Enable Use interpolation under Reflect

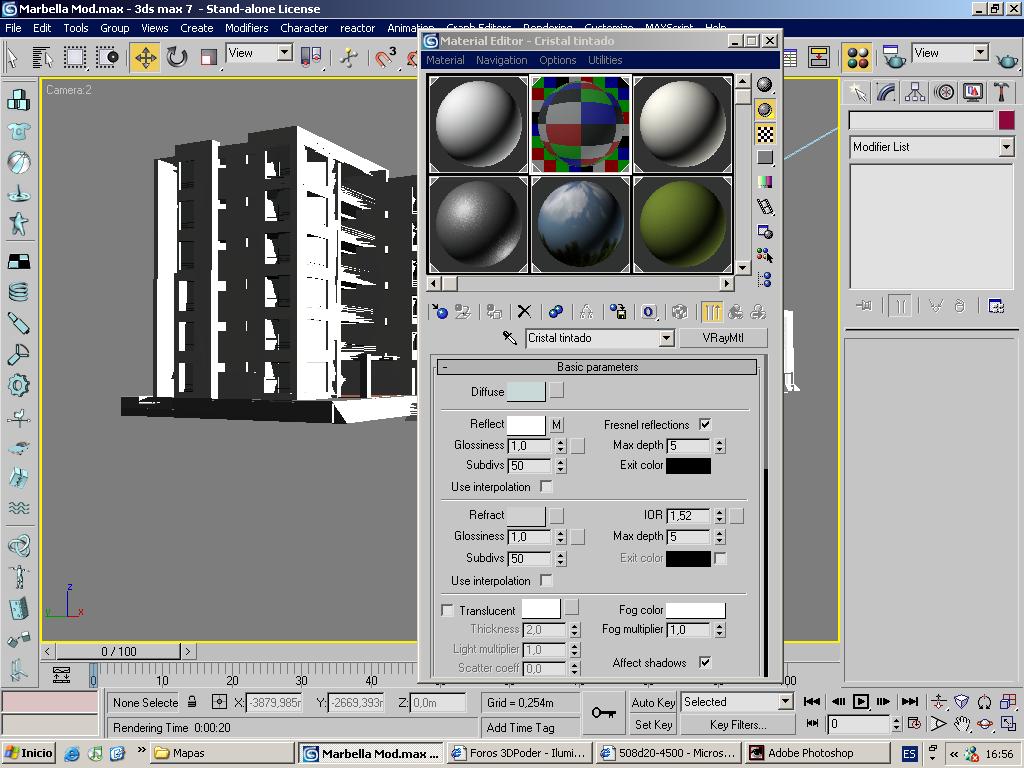pyautogui.click(x=546, y=487)
